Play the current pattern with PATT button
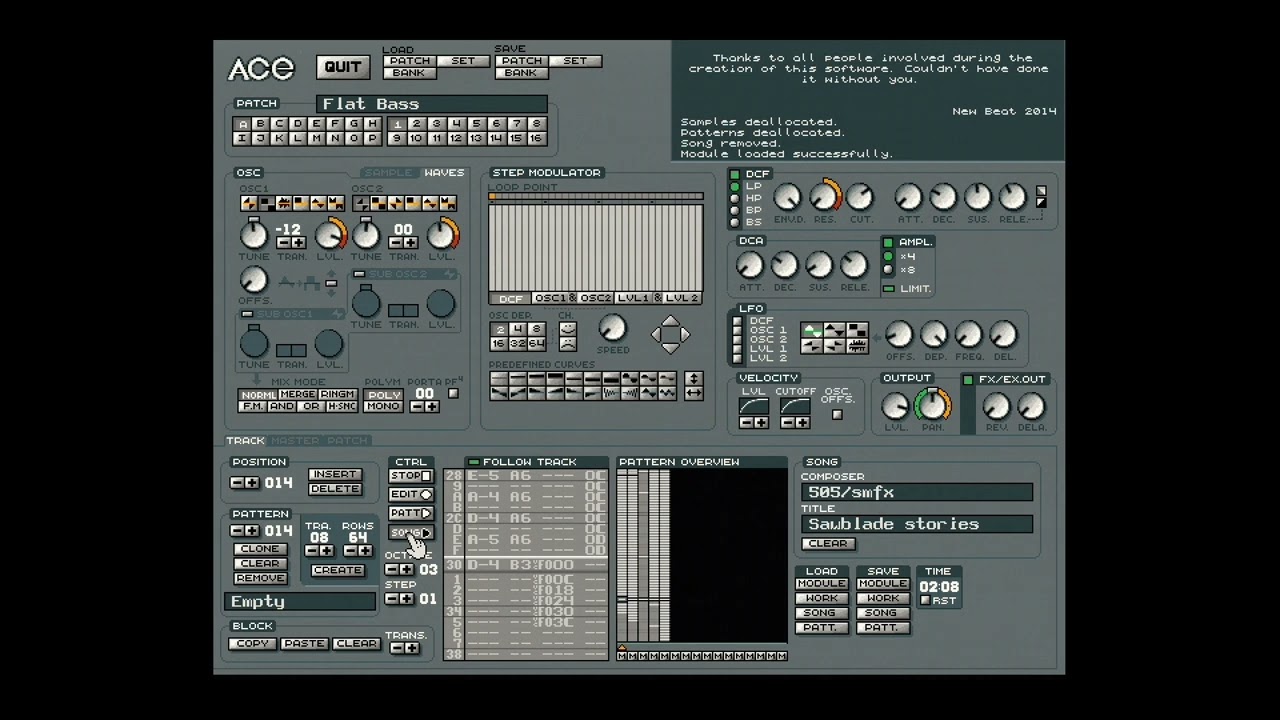This screenshot has height=720, width=1280. [411, 513]
